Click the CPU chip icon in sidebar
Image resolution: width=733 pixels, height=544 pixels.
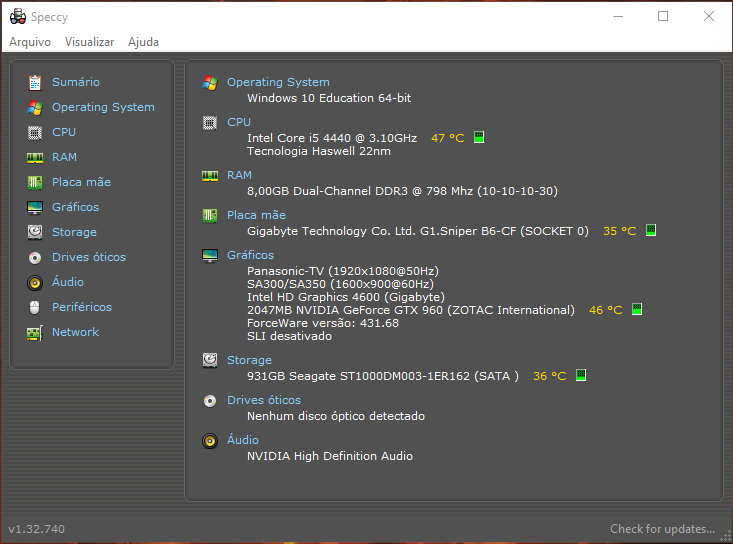click(x=35, y=132)
